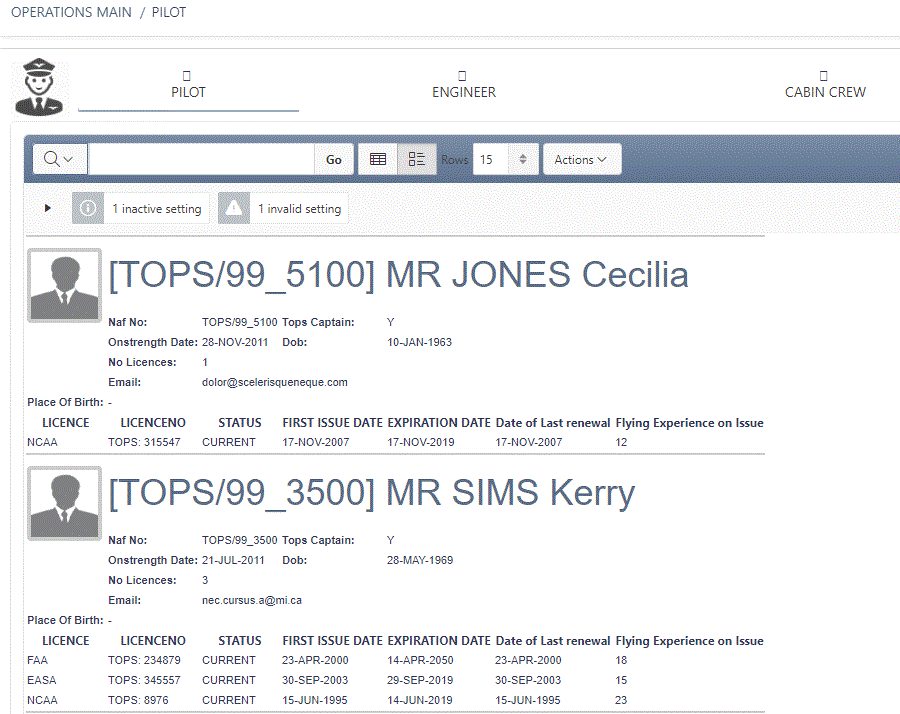900x714 pixels.
Task: Click the pilot avatar icon in header
Action: [39, 87]
